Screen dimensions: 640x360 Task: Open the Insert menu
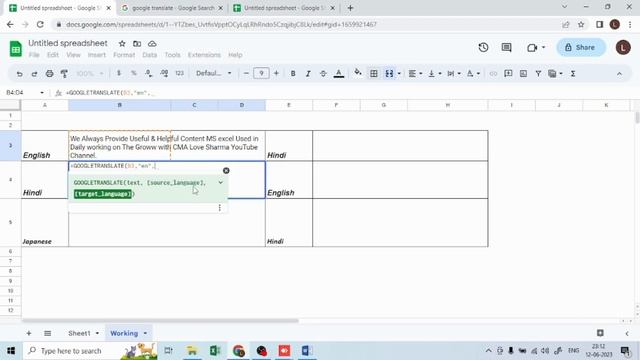[97, 55]
